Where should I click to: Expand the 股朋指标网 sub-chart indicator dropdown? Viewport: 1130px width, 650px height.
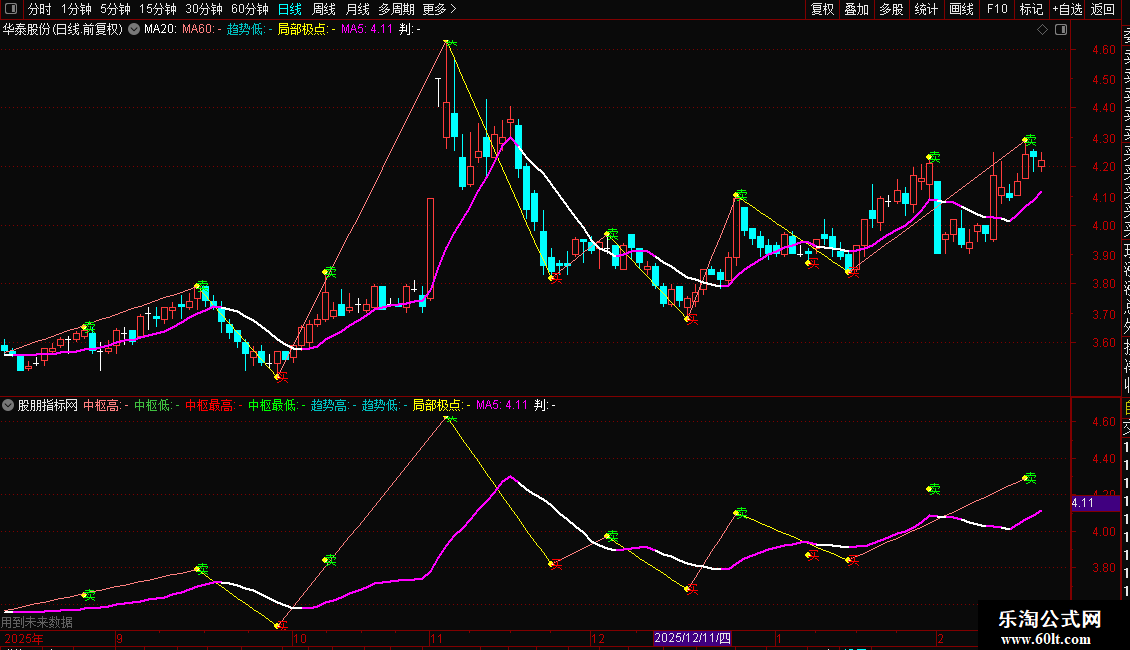pos(9,406)
